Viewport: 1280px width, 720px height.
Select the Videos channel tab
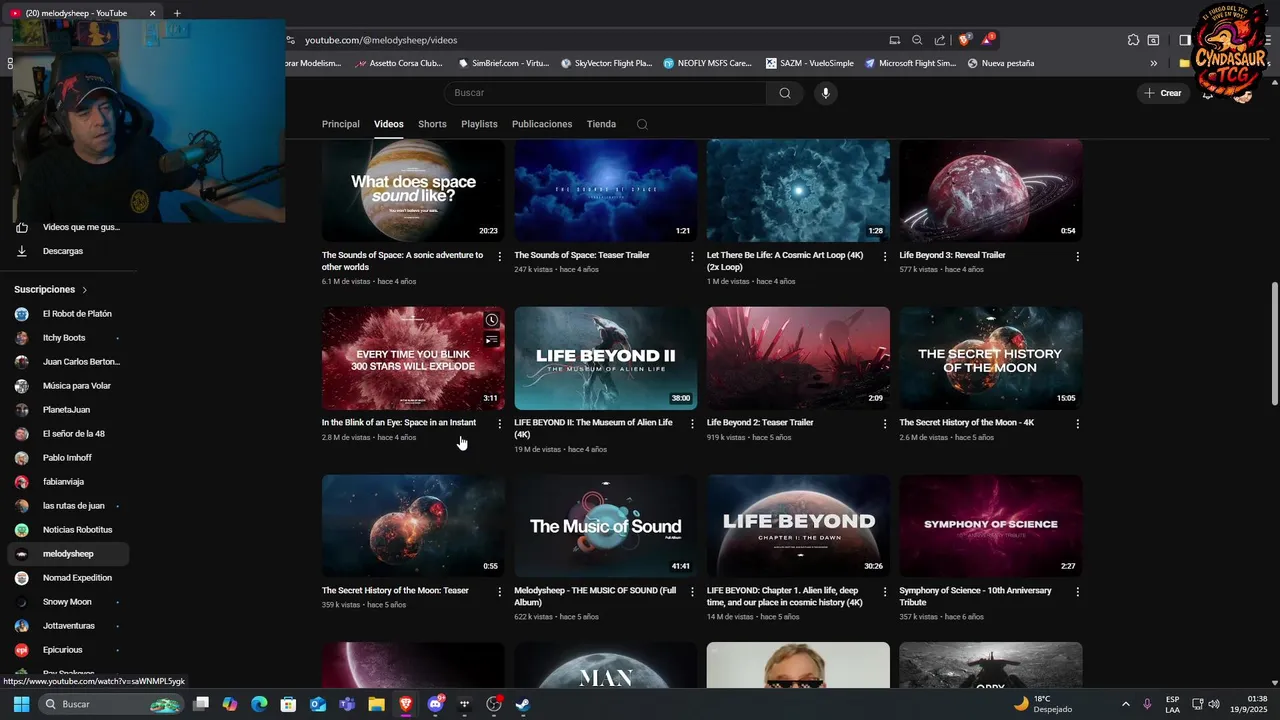click(x=389, y=125)
